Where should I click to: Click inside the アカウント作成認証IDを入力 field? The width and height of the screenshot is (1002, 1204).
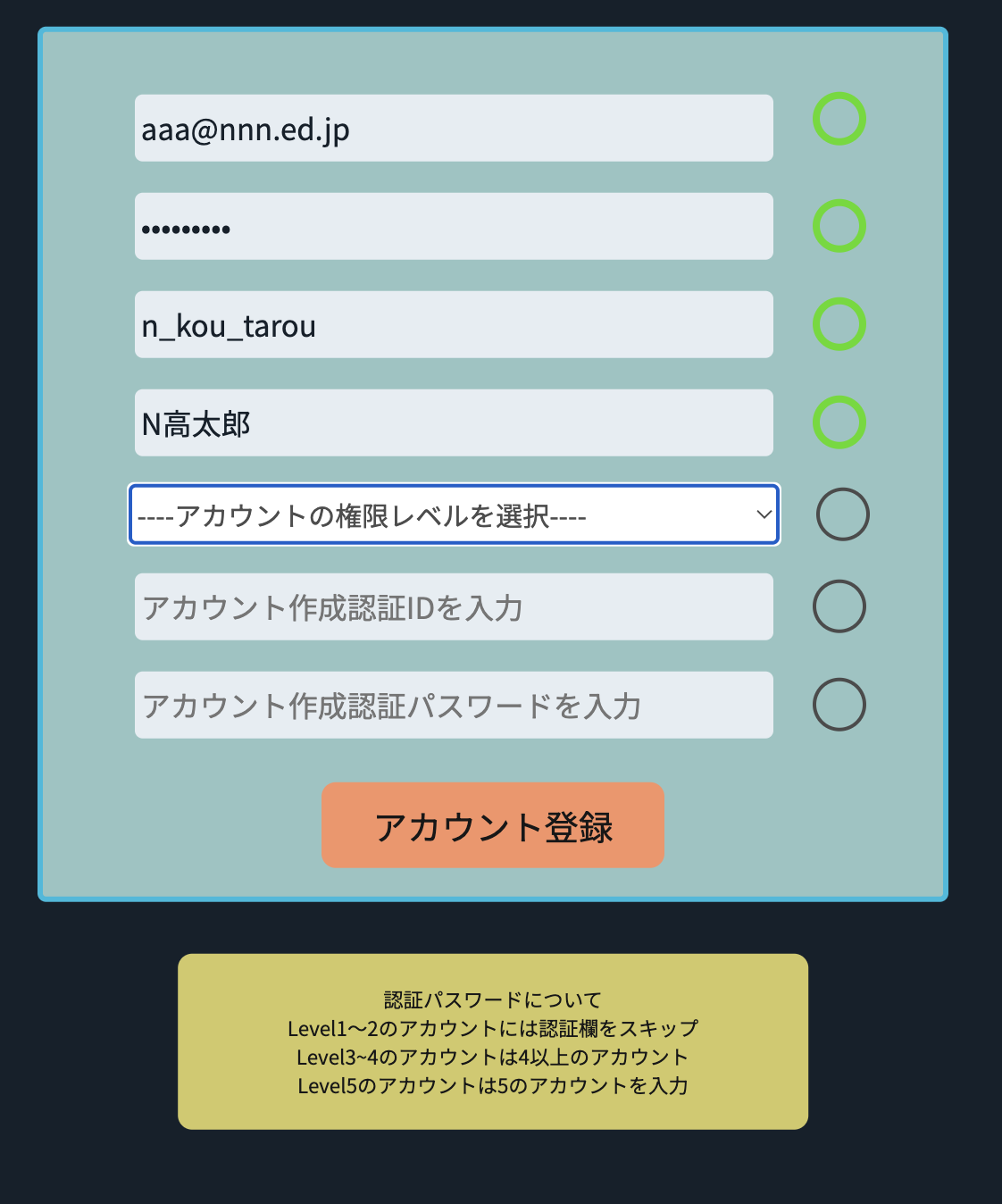pos(453,606)
